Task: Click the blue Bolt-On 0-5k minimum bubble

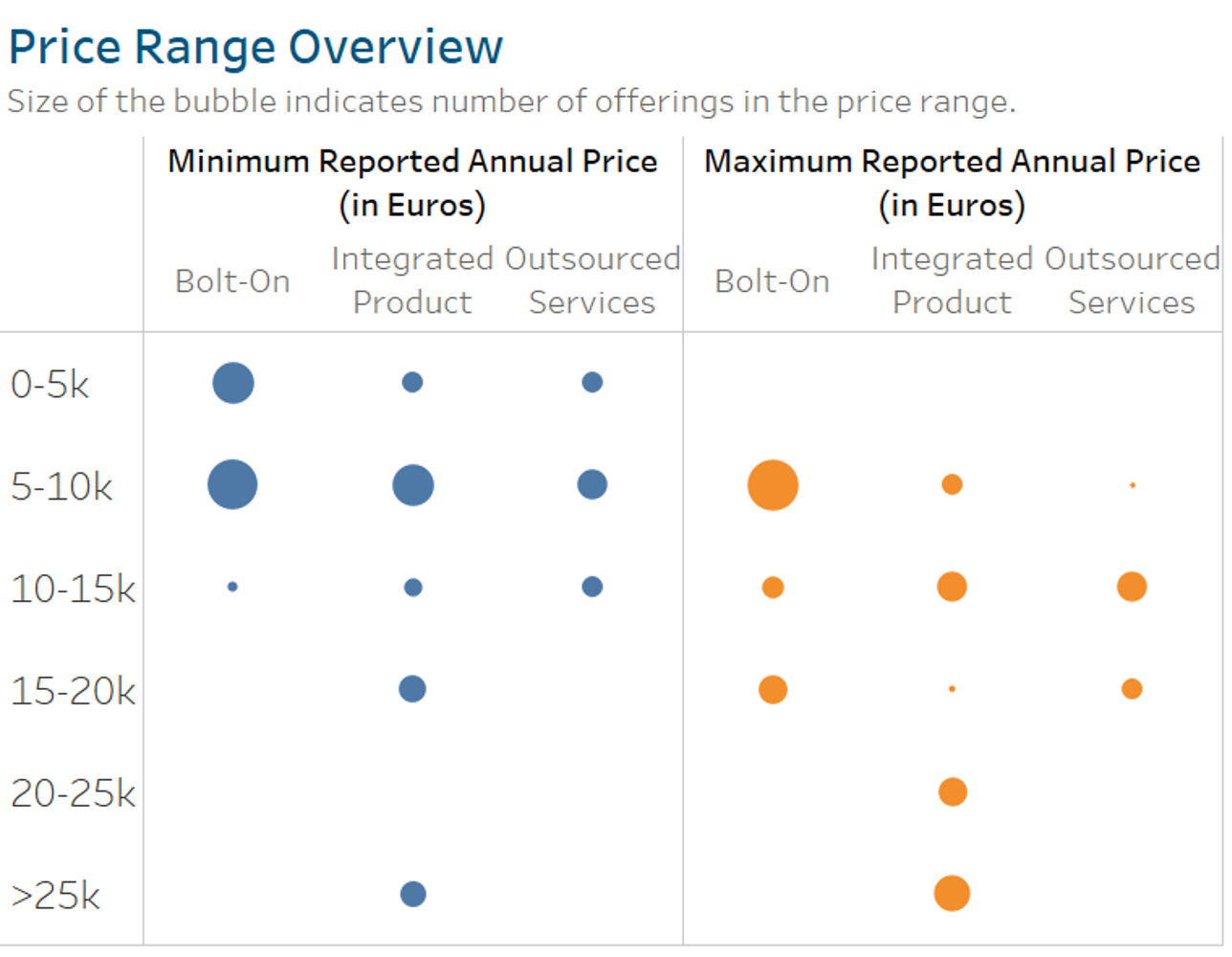Action: pyautogui.click(x=233, y=383)
